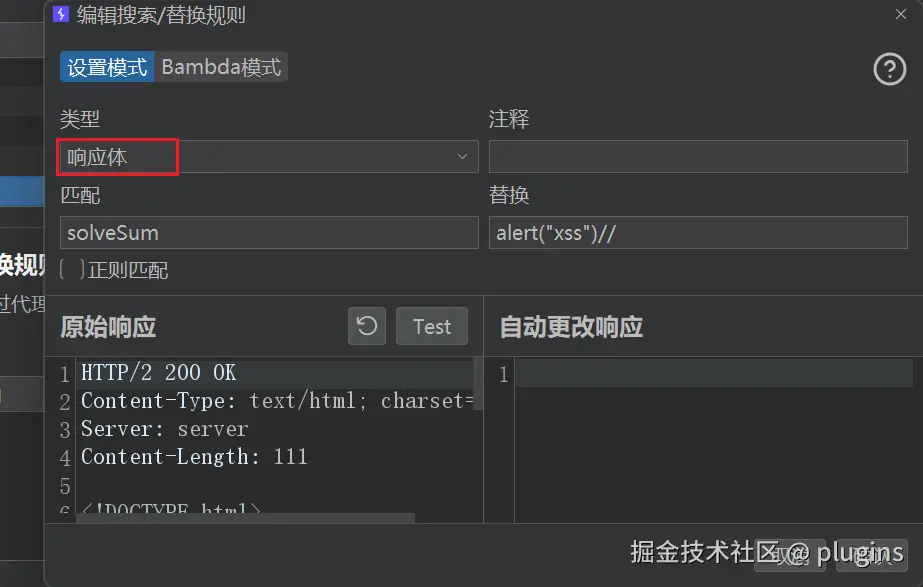
Task: Close the edit rule dialog
Action: (x=901, y=14)
